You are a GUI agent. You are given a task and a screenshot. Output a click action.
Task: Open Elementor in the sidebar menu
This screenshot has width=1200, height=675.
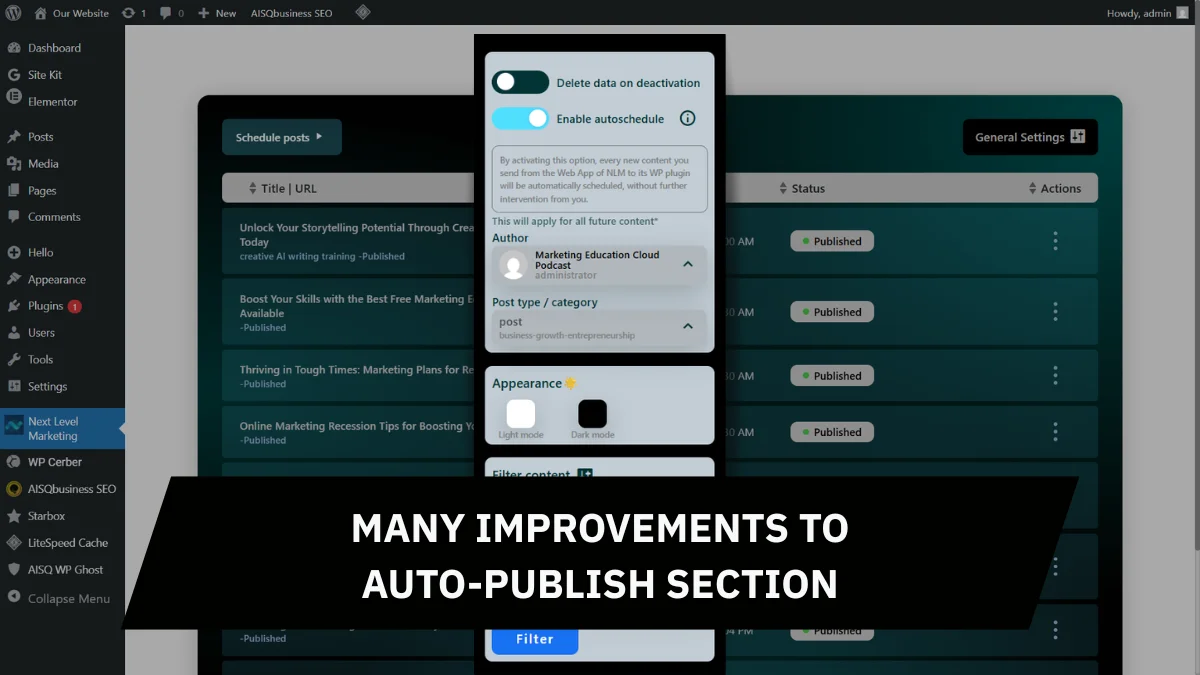tap(52, 102)
